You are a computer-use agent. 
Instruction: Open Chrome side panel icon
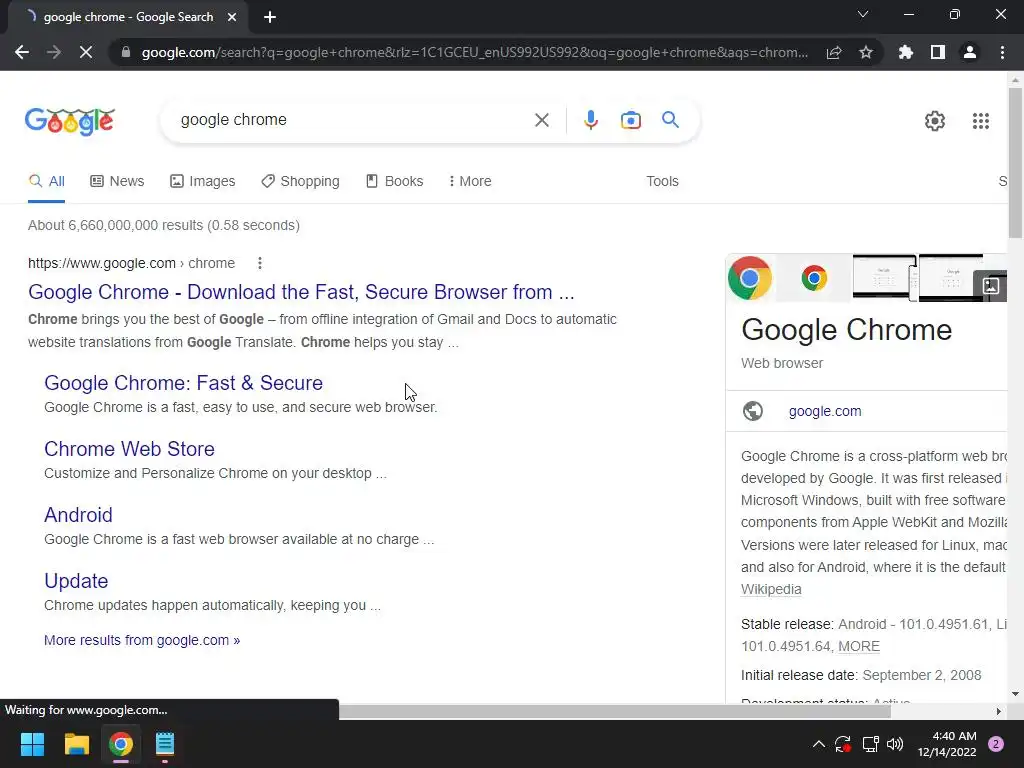(938, 52)
